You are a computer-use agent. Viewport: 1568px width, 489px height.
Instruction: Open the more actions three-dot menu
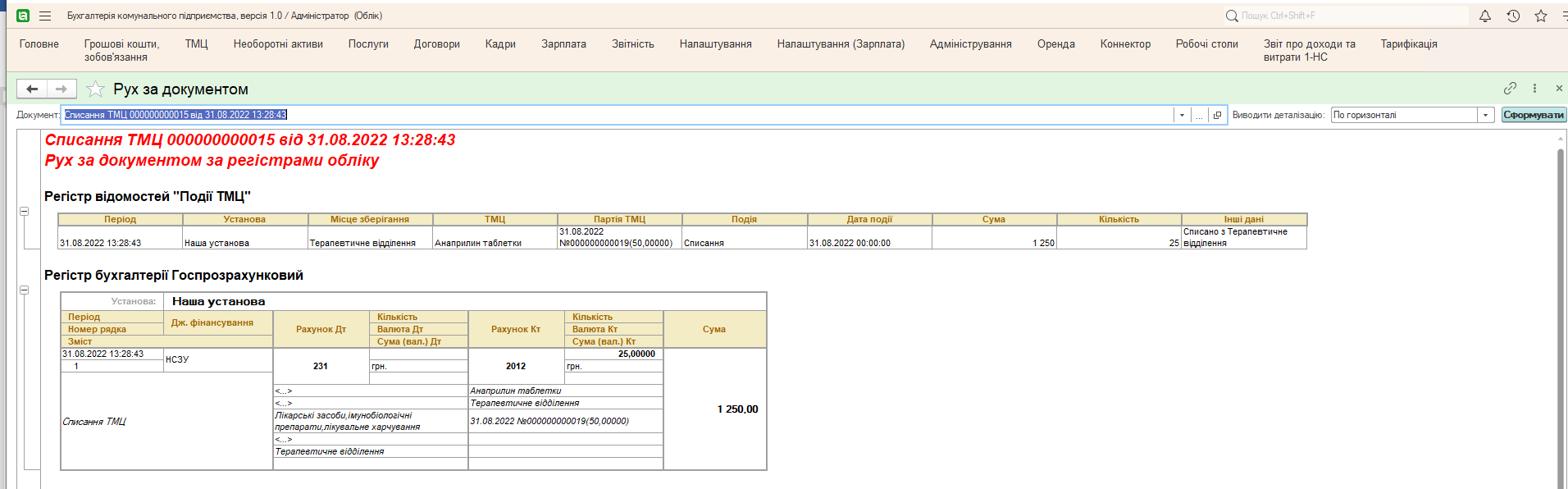point(1534,88)
